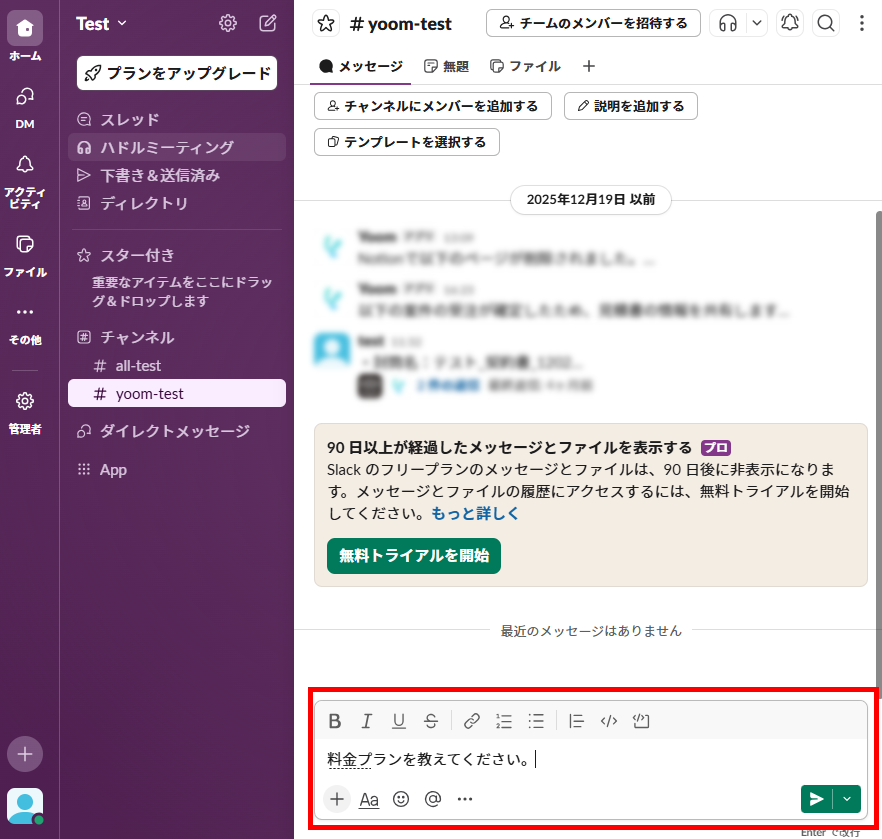
Task: Click チームのメンバーを招待する button
Action: click(x=593, y=23)
